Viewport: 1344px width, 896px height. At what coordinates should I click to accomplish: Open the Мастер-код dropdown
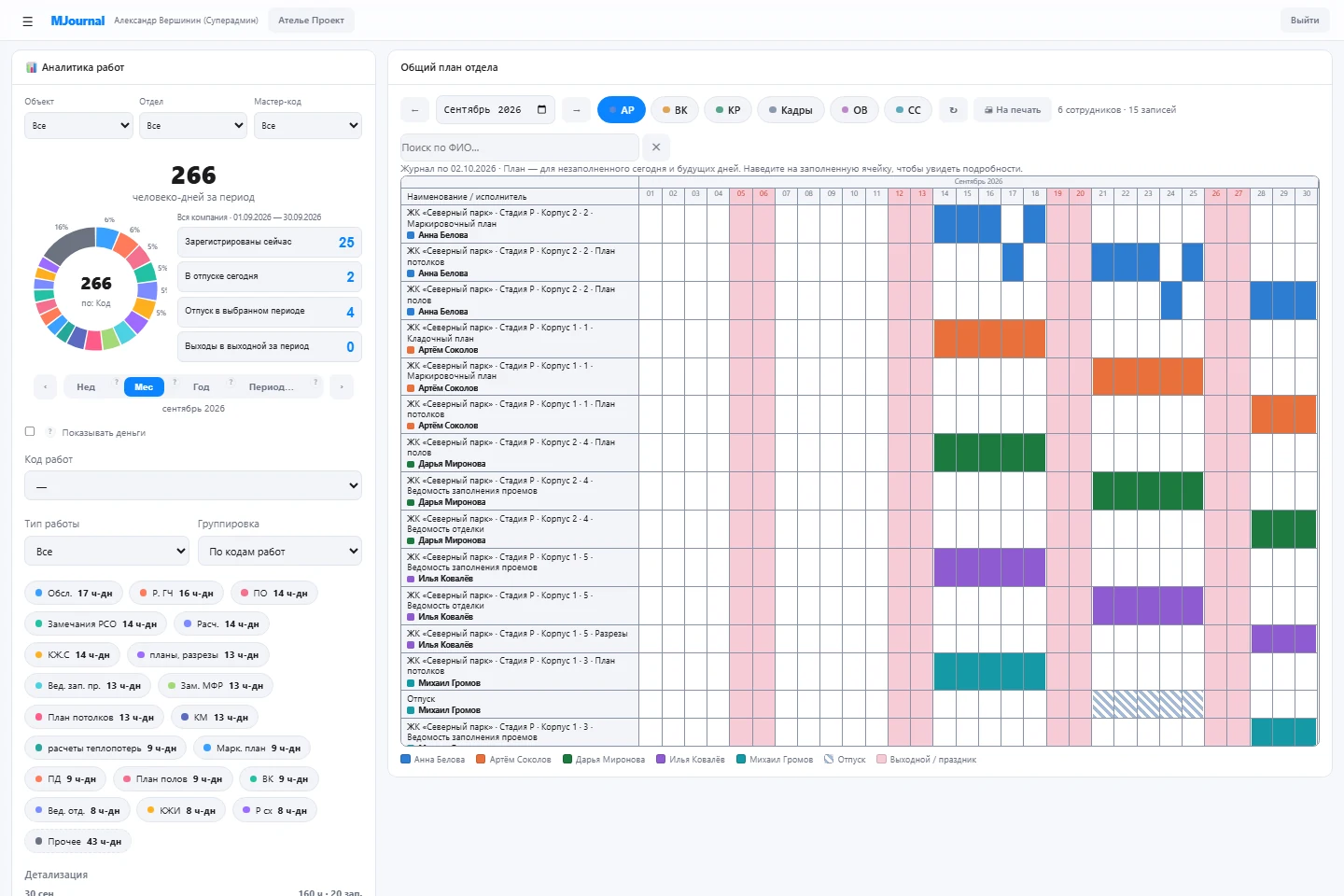click(308, 125)
